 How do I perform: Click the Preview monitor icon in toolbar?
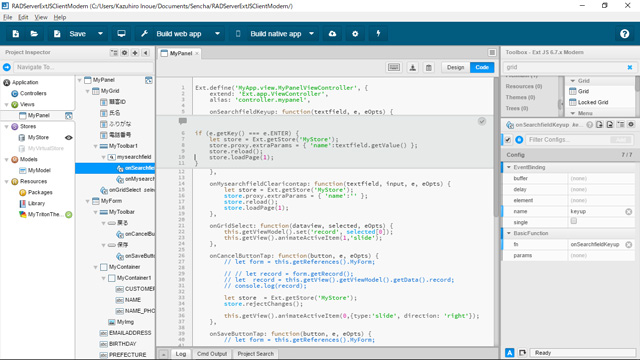(x=121, y=34)
